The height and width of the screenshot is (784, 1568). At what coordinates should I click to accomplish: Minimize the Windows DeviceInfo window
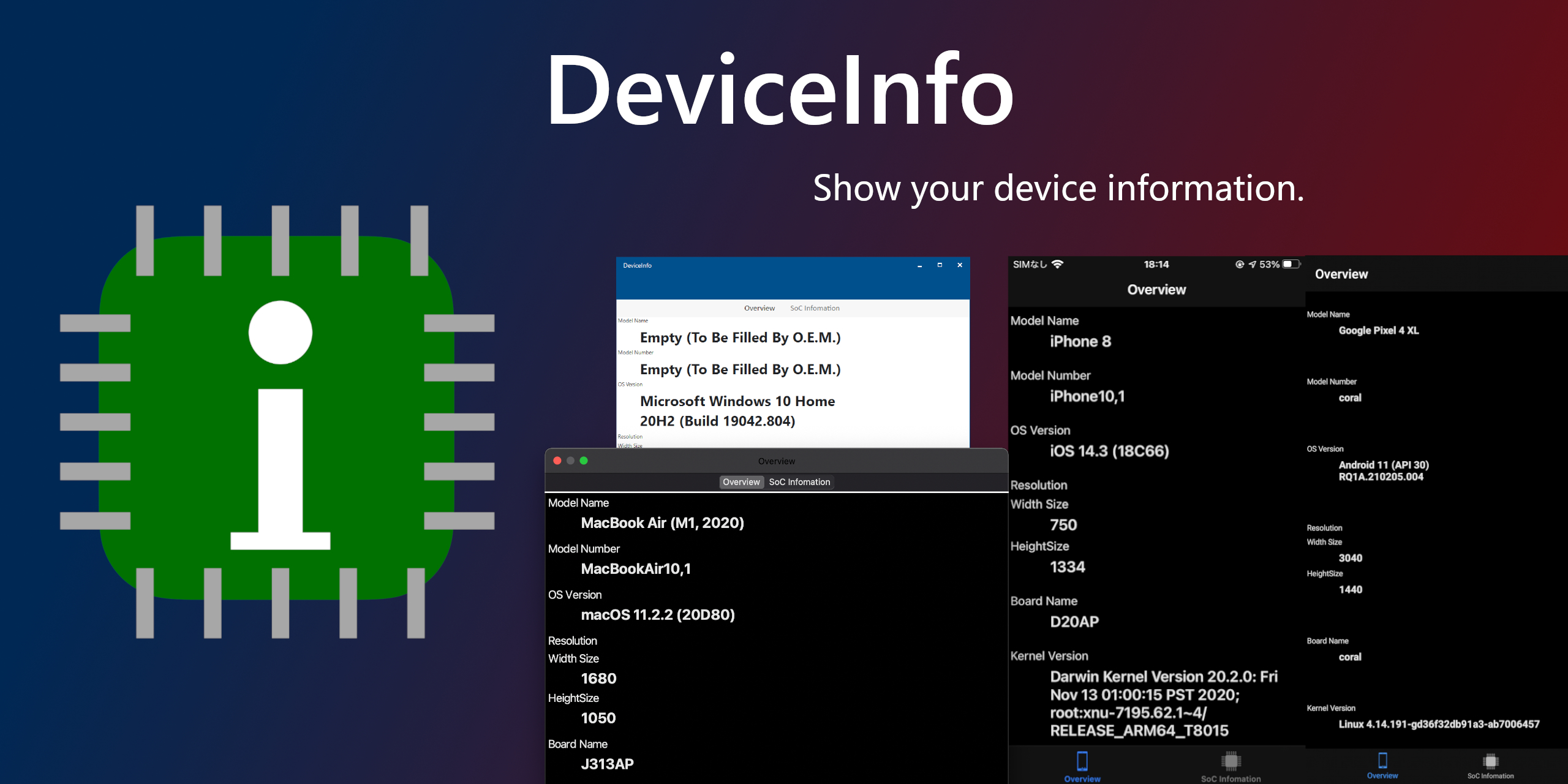(919, 265)
